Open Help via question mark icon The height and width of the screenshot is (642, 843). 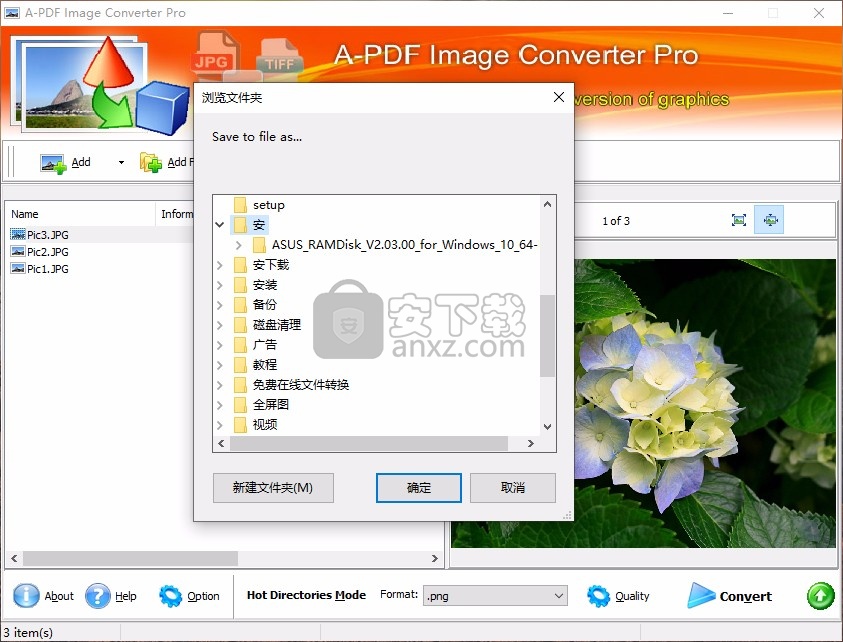[98, 596]
